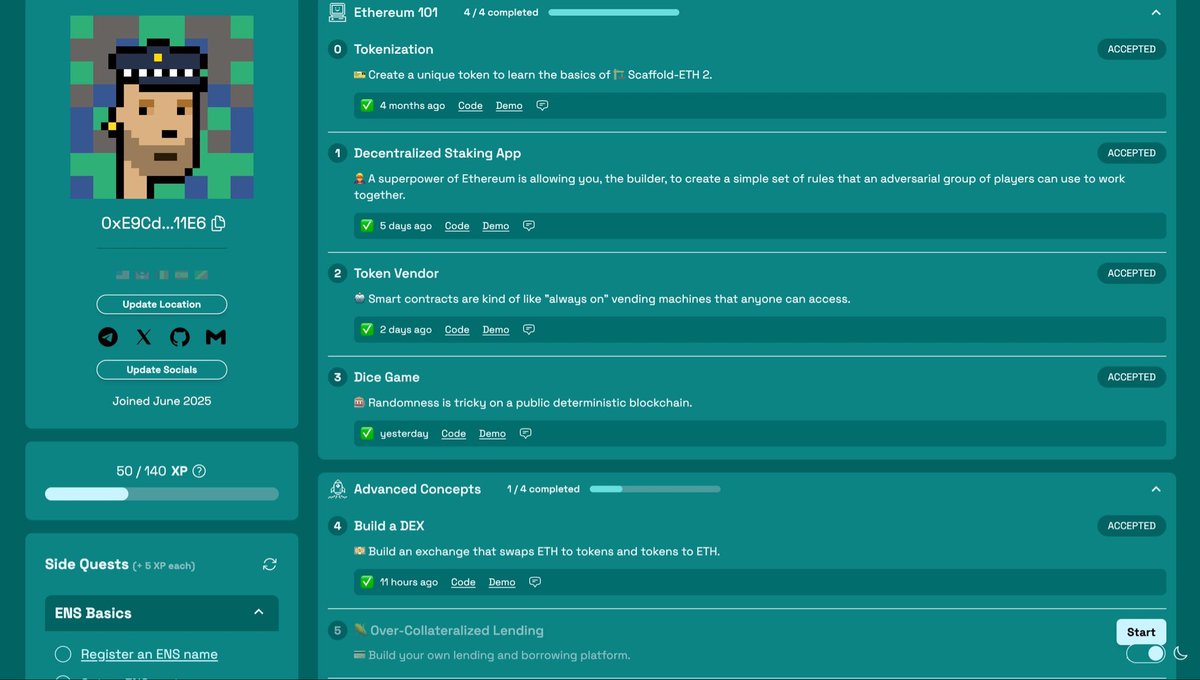Click challenge number 4 badge
Image resolution: width=1200 pixels, height=680 pixels.
[338, 526]
